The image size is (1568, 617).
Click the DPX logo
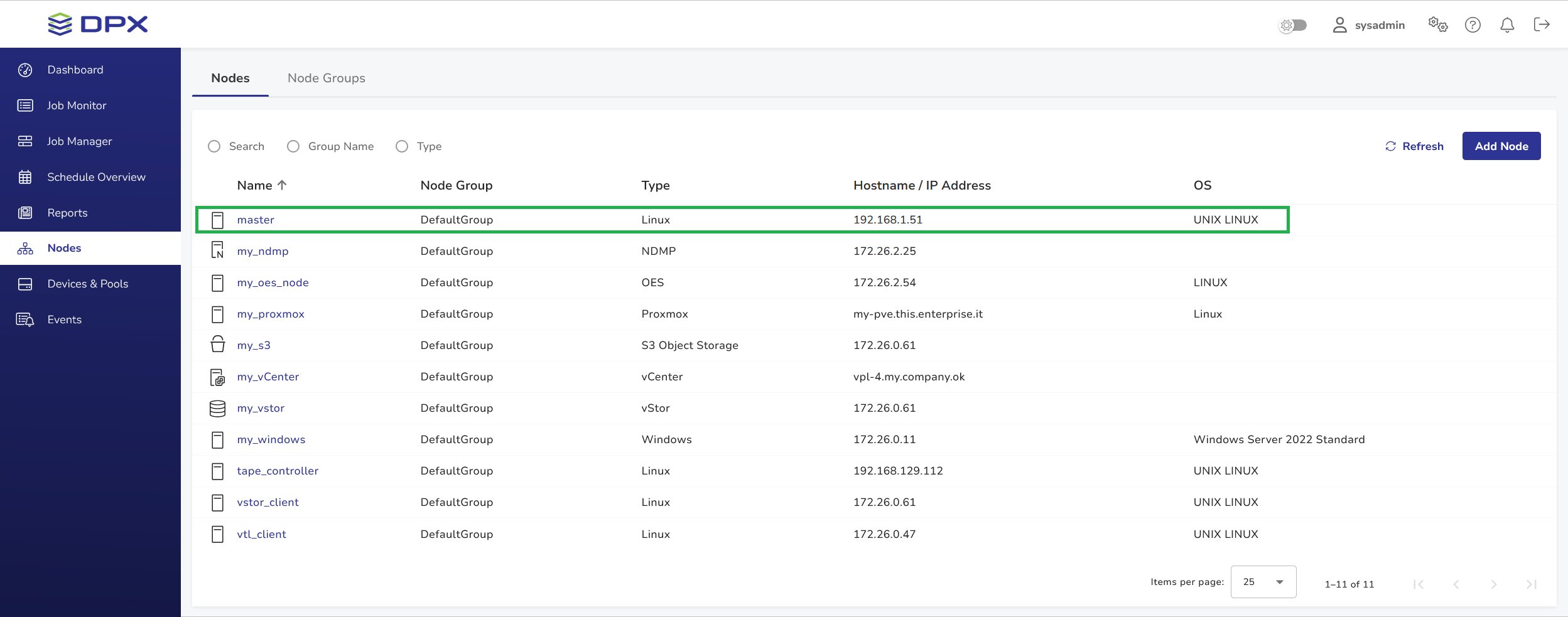[98, 24]
